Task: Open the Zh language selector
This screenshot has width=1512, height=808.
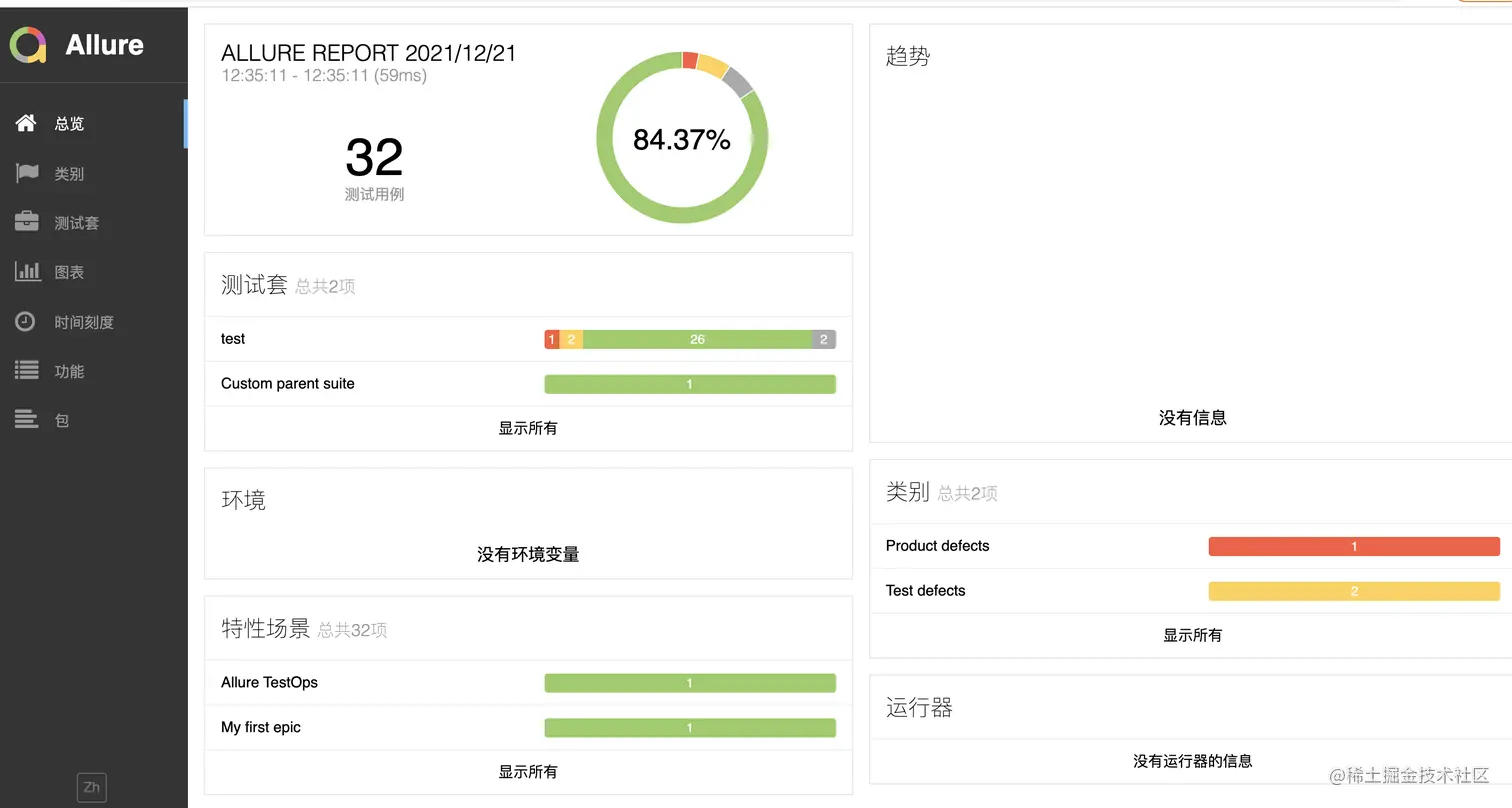Action: coord(92,787)
